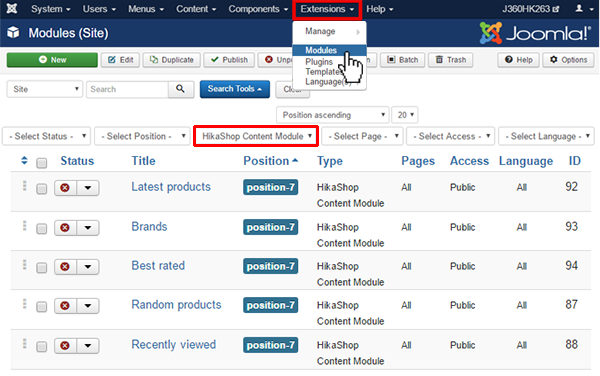This screenshot has width=600, height=376.
Task: Open the System menu
Action: [x=51, y=9]
